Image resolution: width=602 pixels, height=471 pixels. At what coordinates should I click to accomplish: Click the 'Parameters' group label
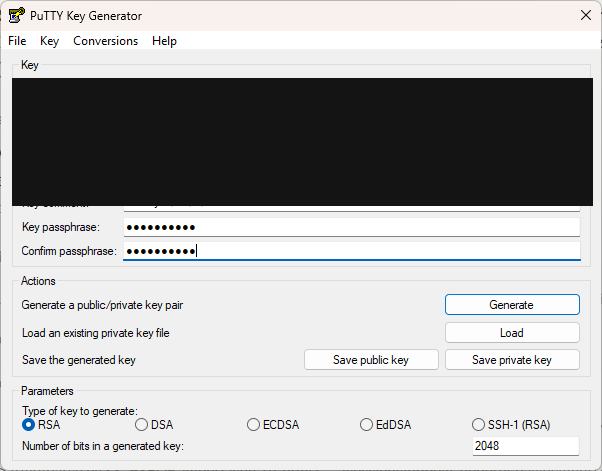47,391
